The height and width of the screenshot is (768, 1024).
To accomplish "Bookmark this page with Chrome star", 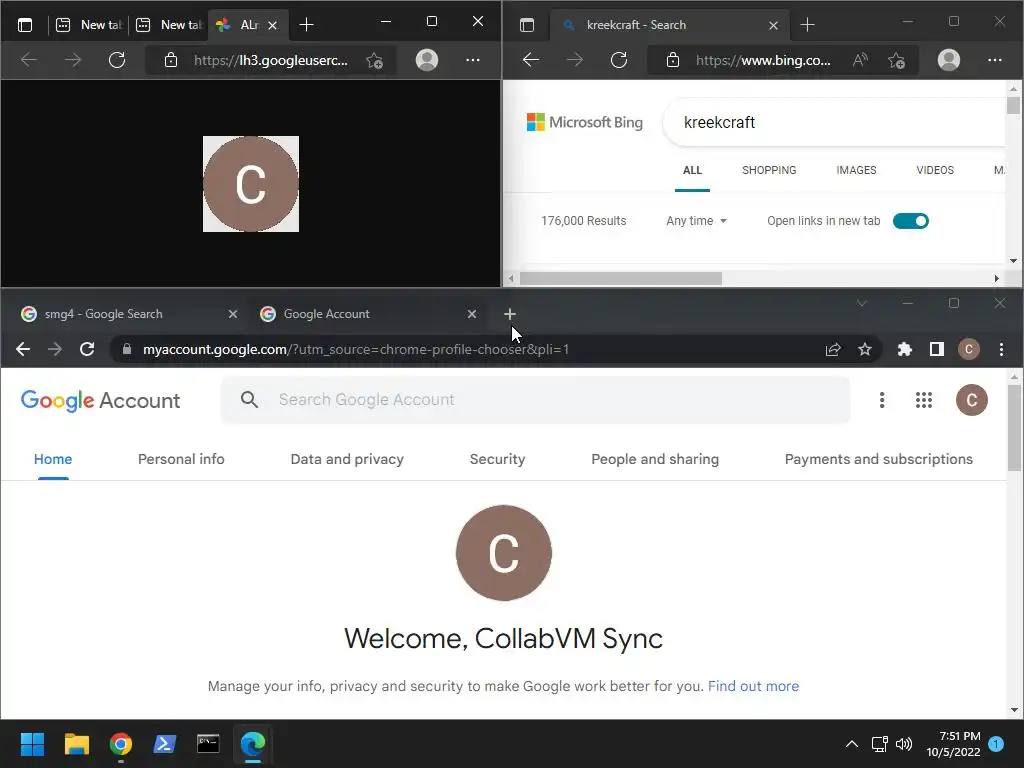I will [x=865, y=349].
